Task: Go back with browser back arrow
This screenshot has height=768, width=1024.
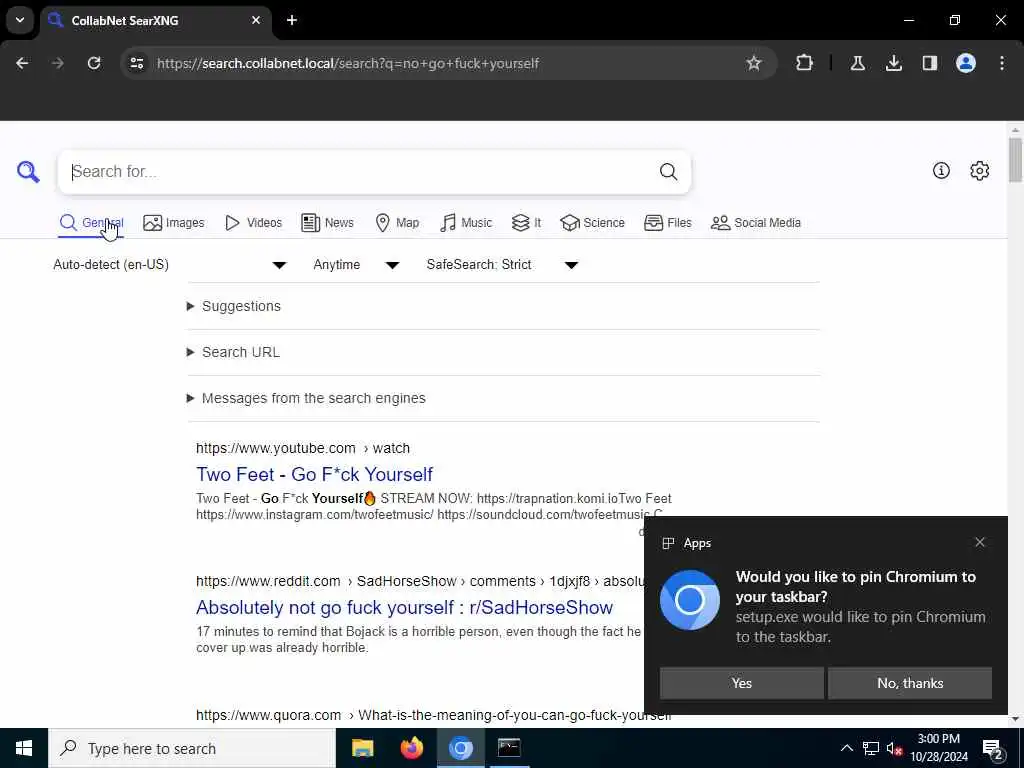Action: (x=22, y=63)
